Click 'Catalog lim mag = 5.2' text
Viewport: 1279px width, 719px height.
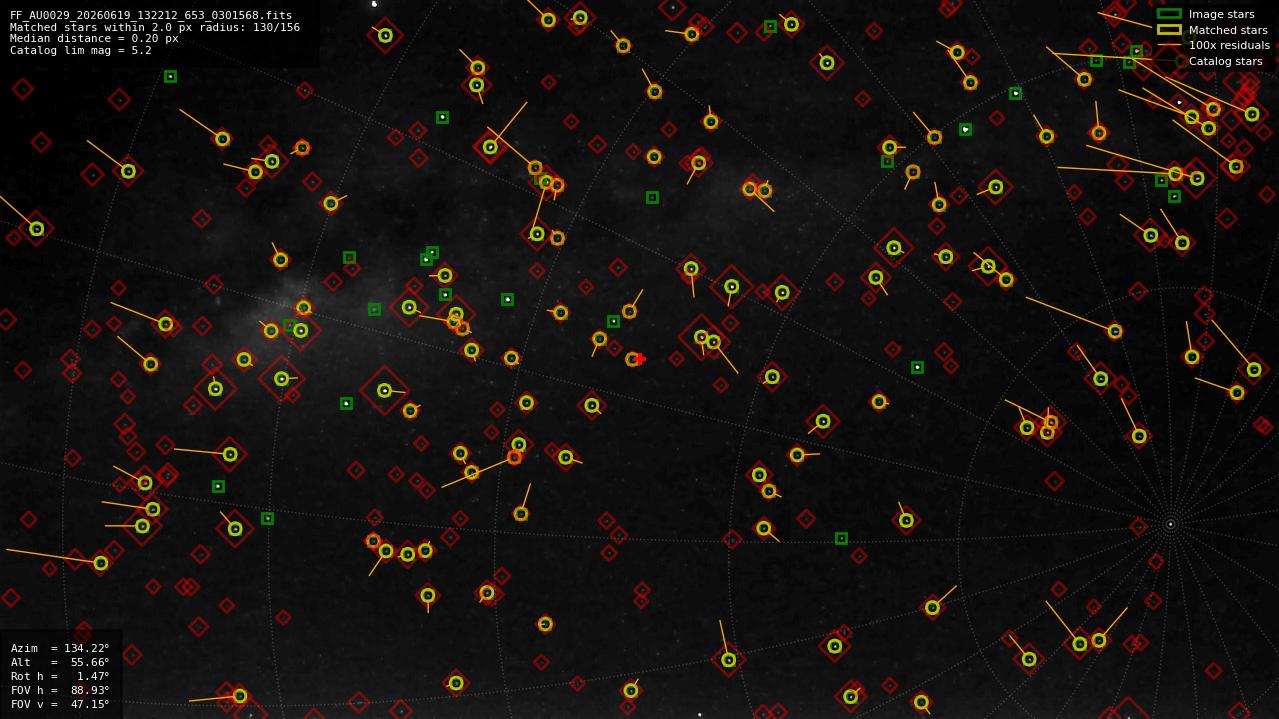81,50
